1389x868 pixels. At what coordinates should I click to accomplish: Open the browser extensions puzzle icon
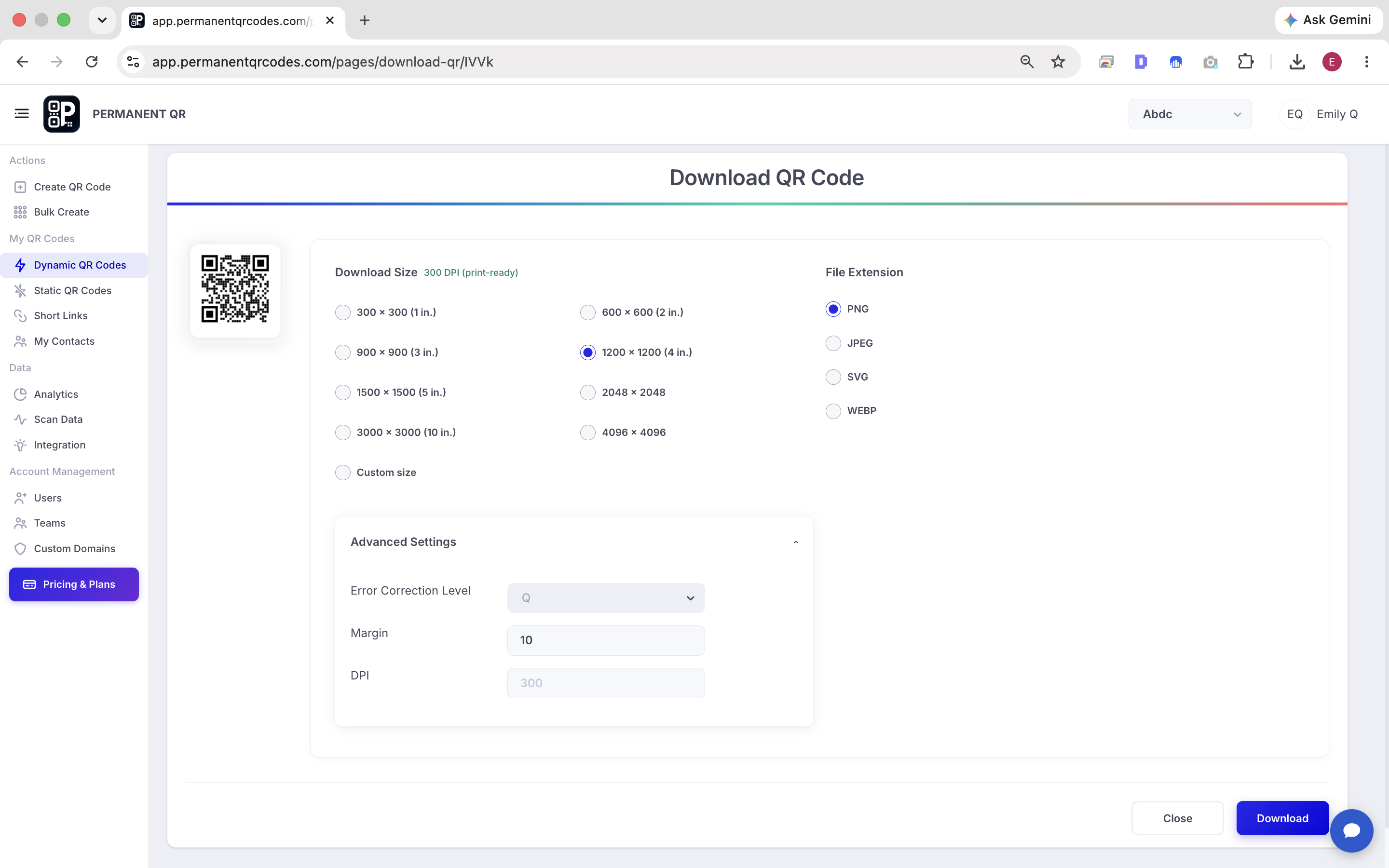coord(1245,61)
